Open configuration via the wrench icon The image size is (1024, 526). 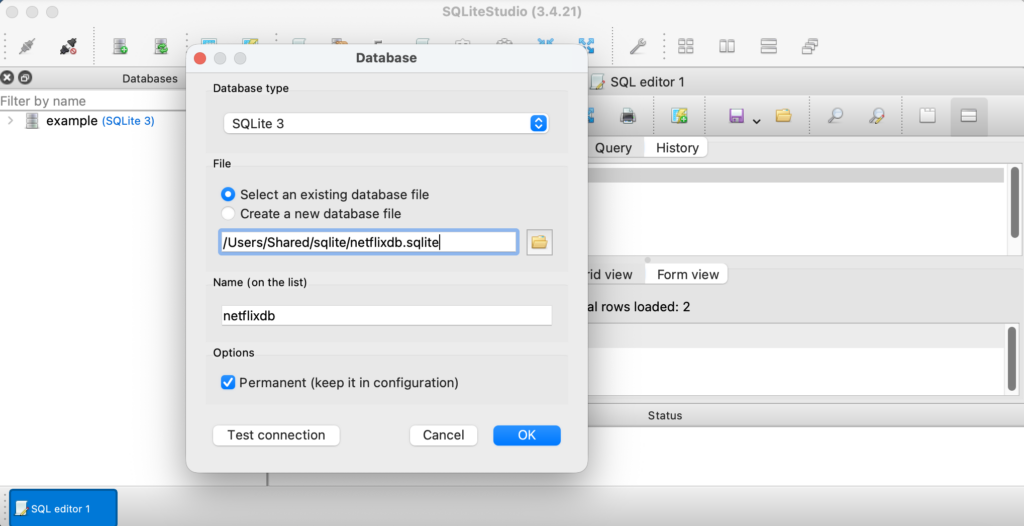[x=637, y=46]
